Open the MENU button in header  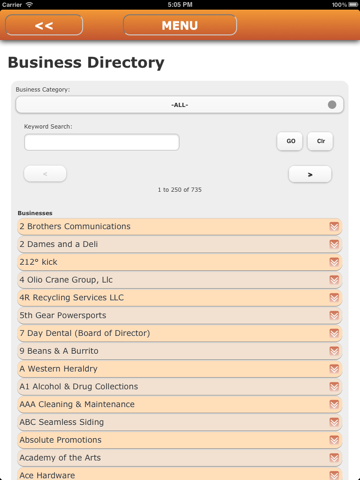point(180,25)
